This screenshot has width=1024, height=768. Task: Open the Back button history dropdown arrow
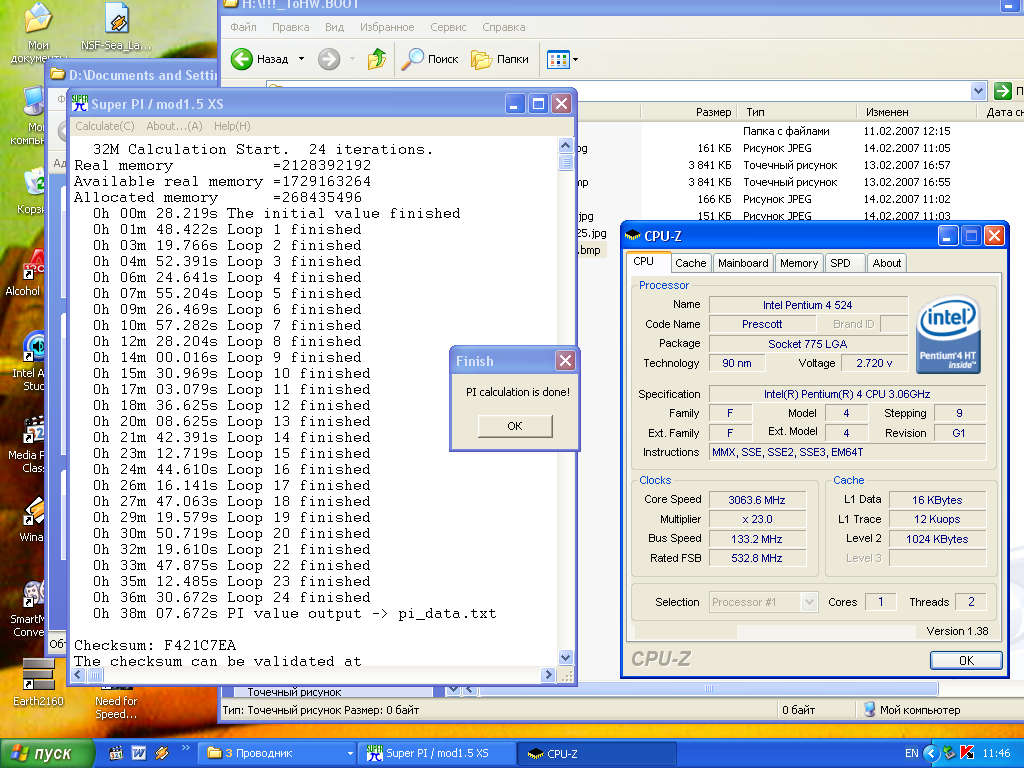(301, 59)
